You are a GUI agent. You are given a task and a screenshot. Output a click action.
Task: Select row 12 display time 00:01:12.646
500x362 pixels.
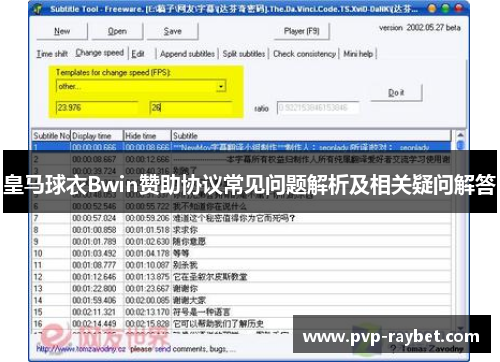point(94,277)
